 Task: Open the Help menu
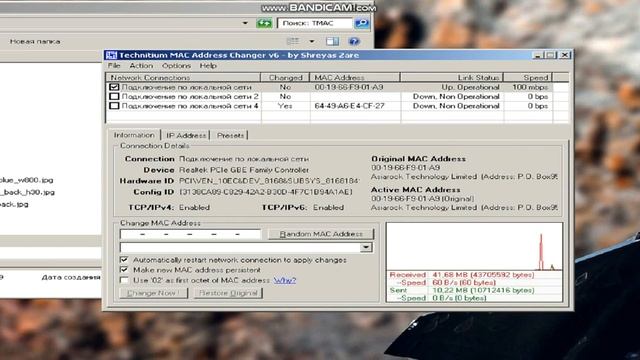tap(208, 66)
